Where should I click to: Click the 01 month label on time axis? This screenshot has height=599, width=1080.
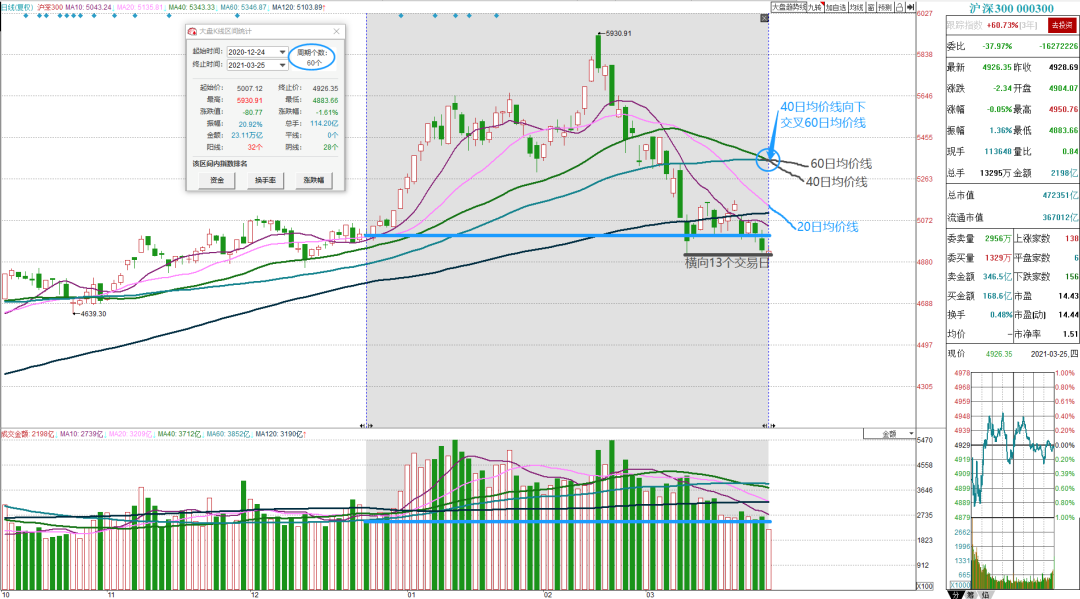(411, 594)
